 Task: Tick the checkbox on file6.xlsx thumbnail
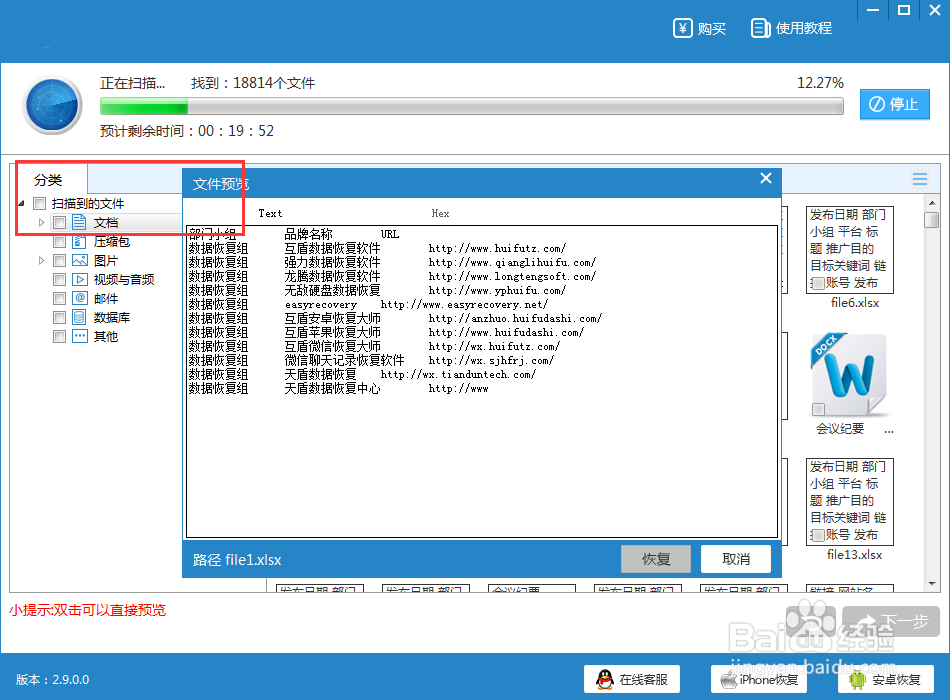tap(818, 283)
